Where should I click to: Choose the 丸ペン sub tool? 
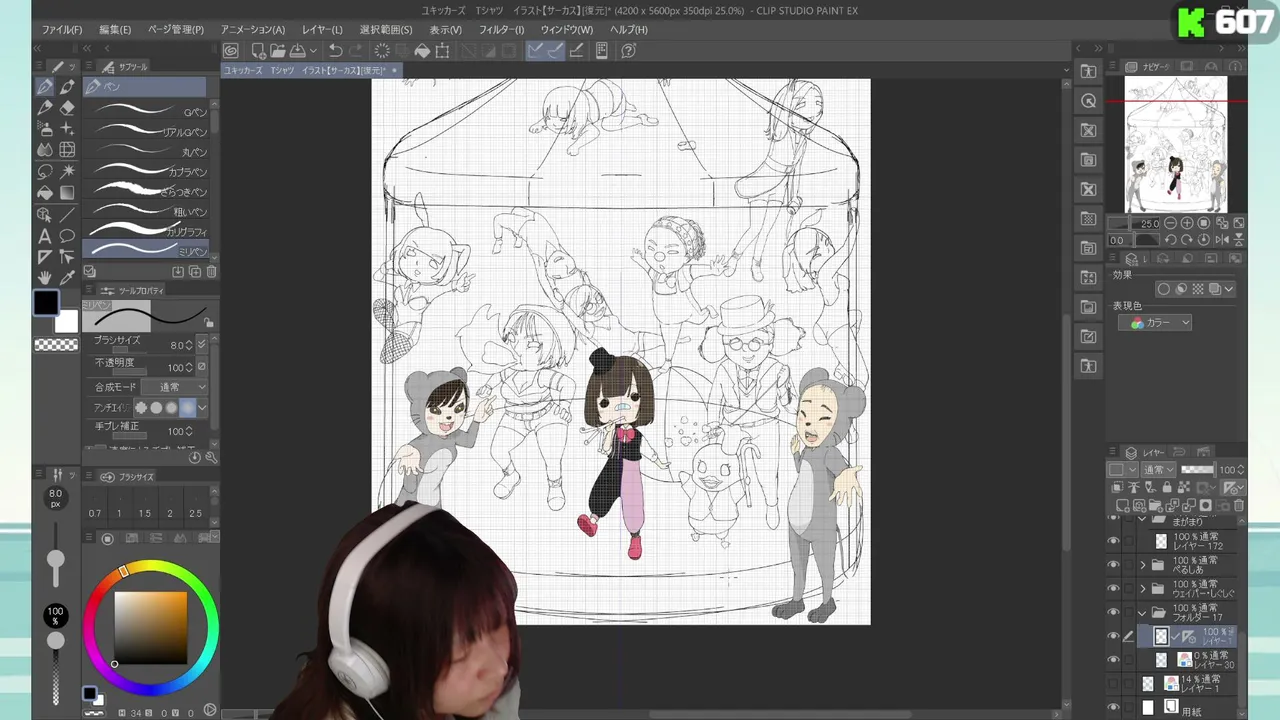click(x=148, y=151)
